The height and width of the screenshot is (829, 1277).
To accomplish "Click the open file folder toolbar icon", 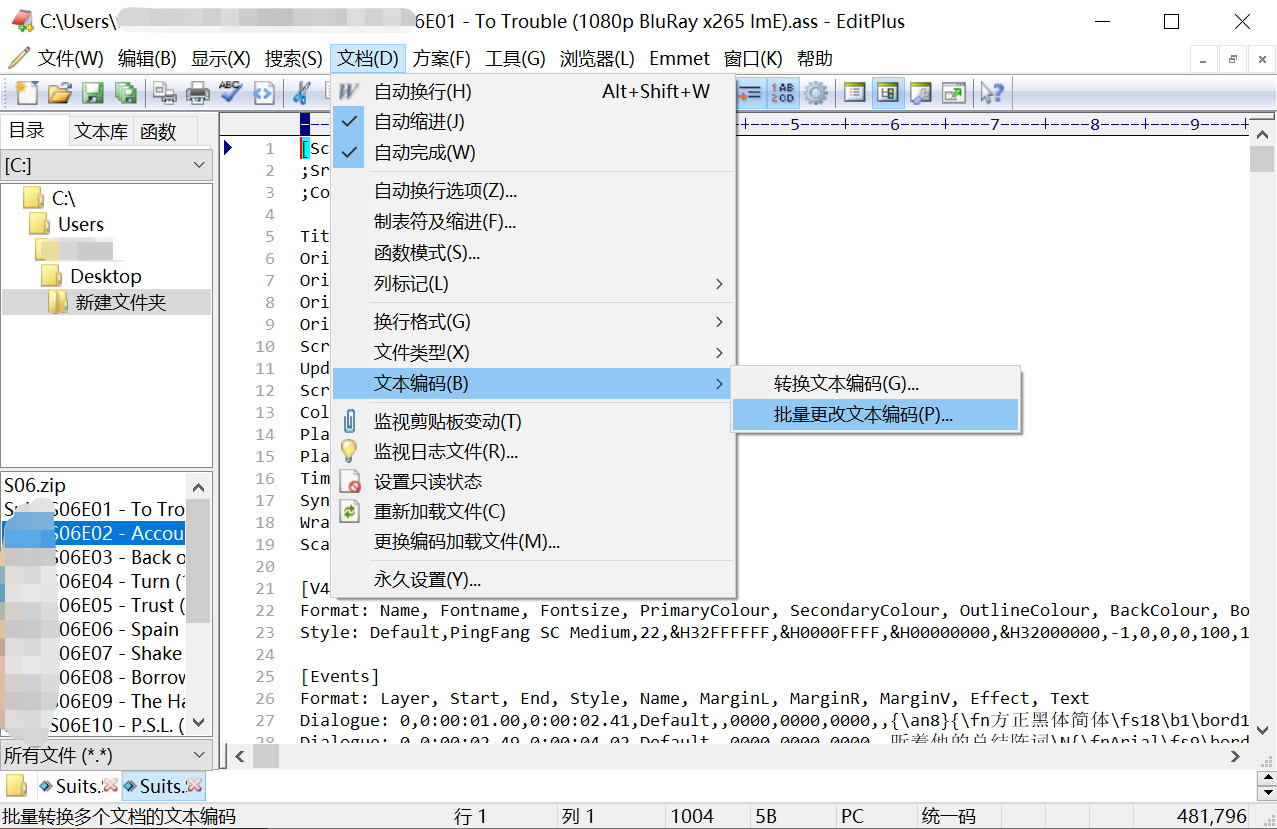I will click(60, 93).
